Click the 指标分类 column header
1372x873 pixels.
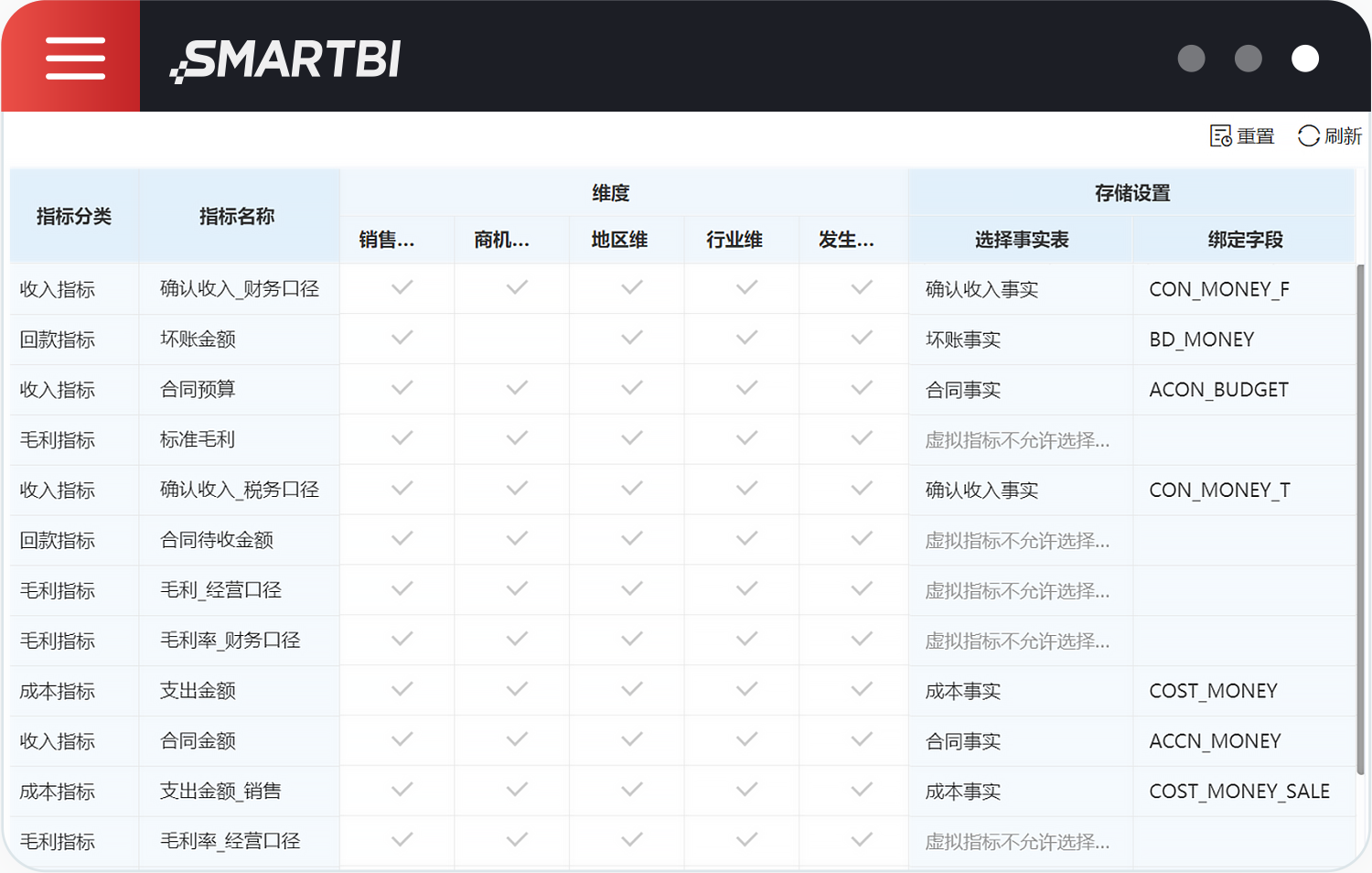coord(74,217)
